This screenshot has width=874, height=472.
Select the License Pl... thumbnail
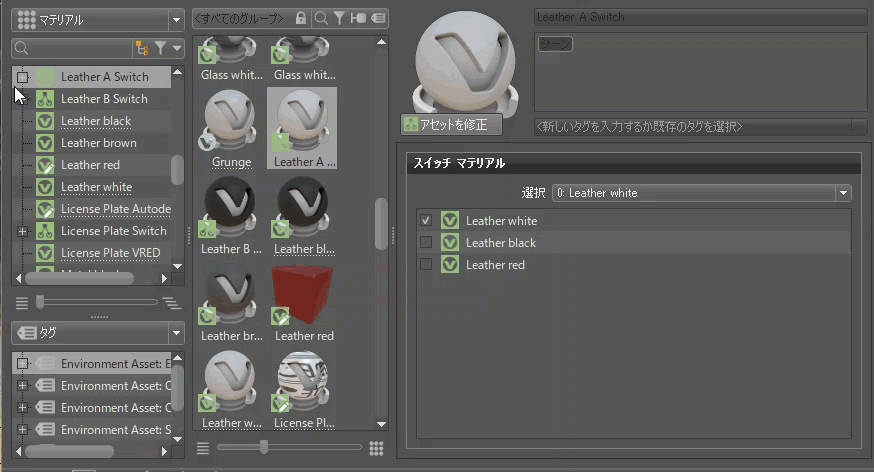[303, 390]
